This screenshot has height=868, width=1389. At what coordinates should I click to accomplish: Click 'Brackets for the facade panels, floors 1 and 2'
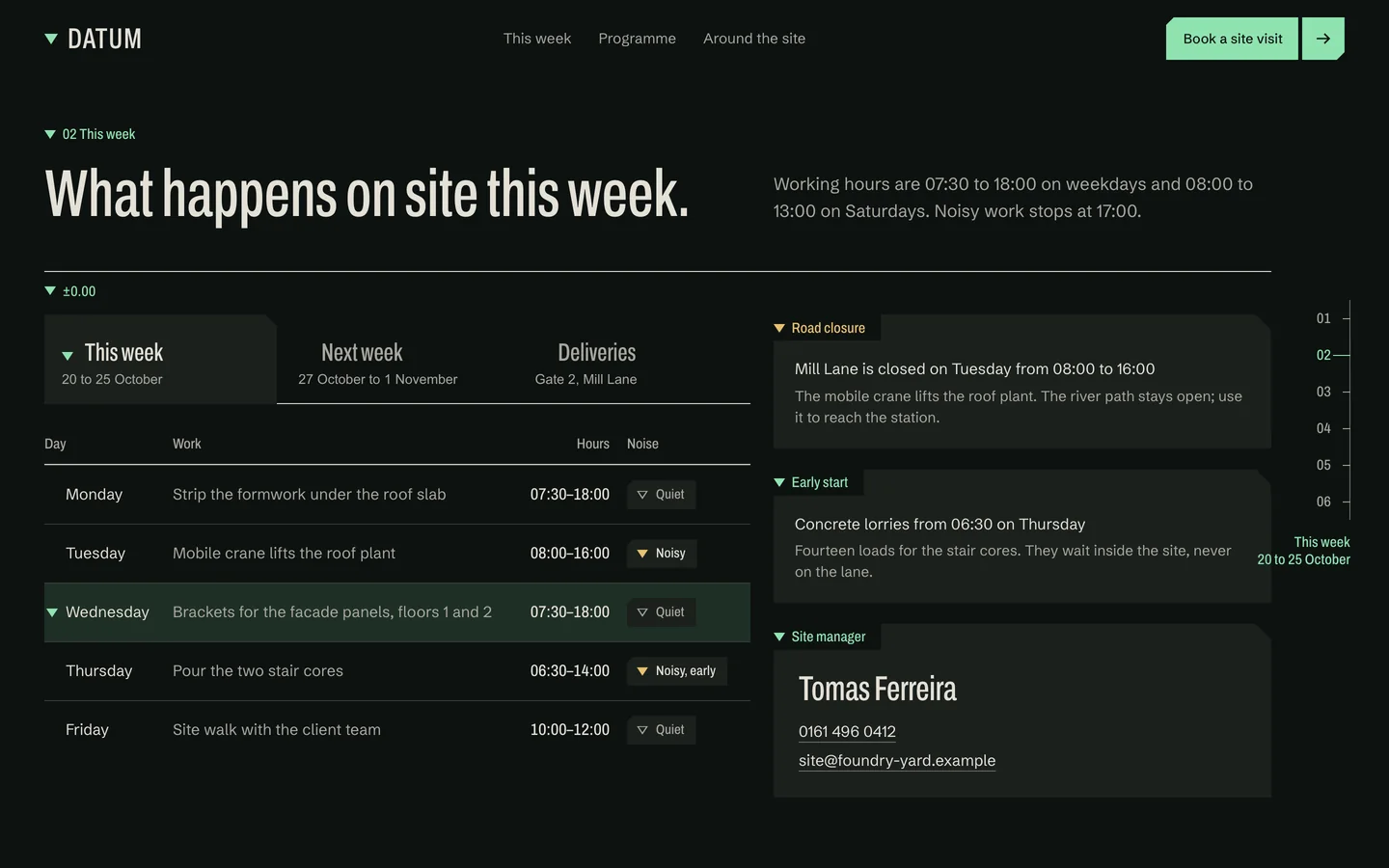pyautogui.click(x=332, y=612)
